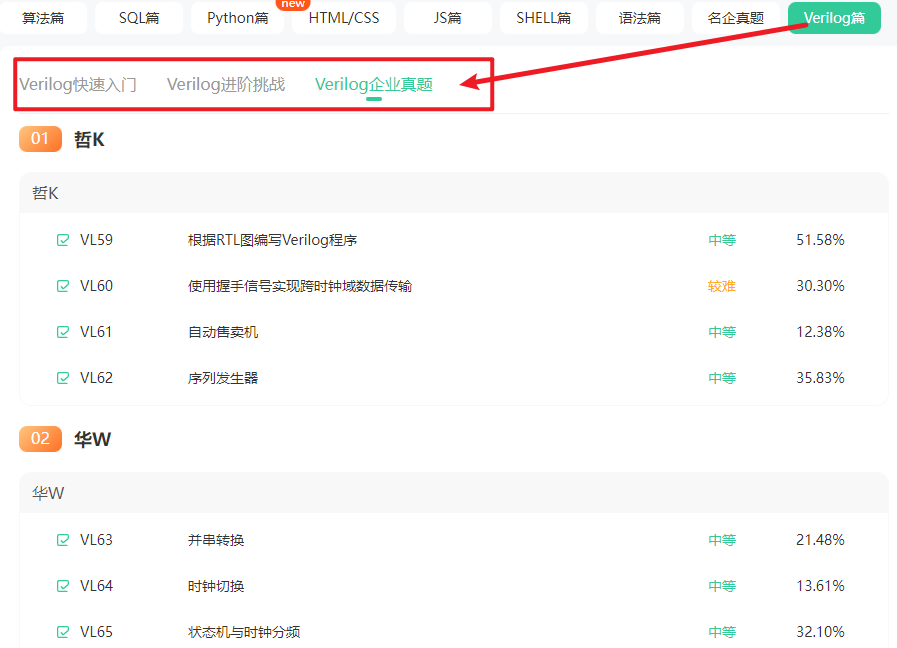Click the VL63 problem number
Viewport: 897px width, 648px height.
click(x=96, y=539)
